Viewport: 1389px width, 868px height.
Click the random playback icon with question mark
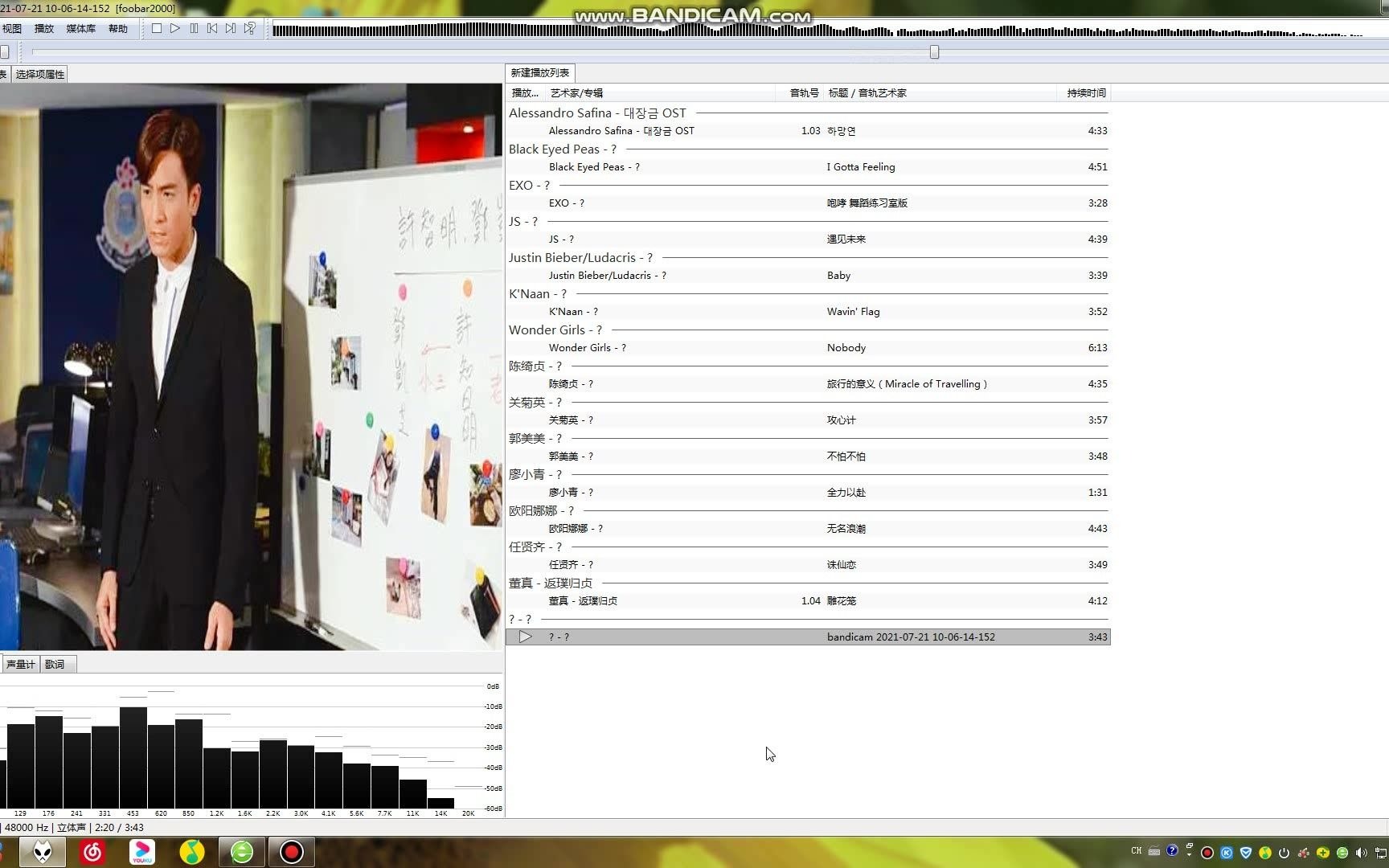coord(250,28)
